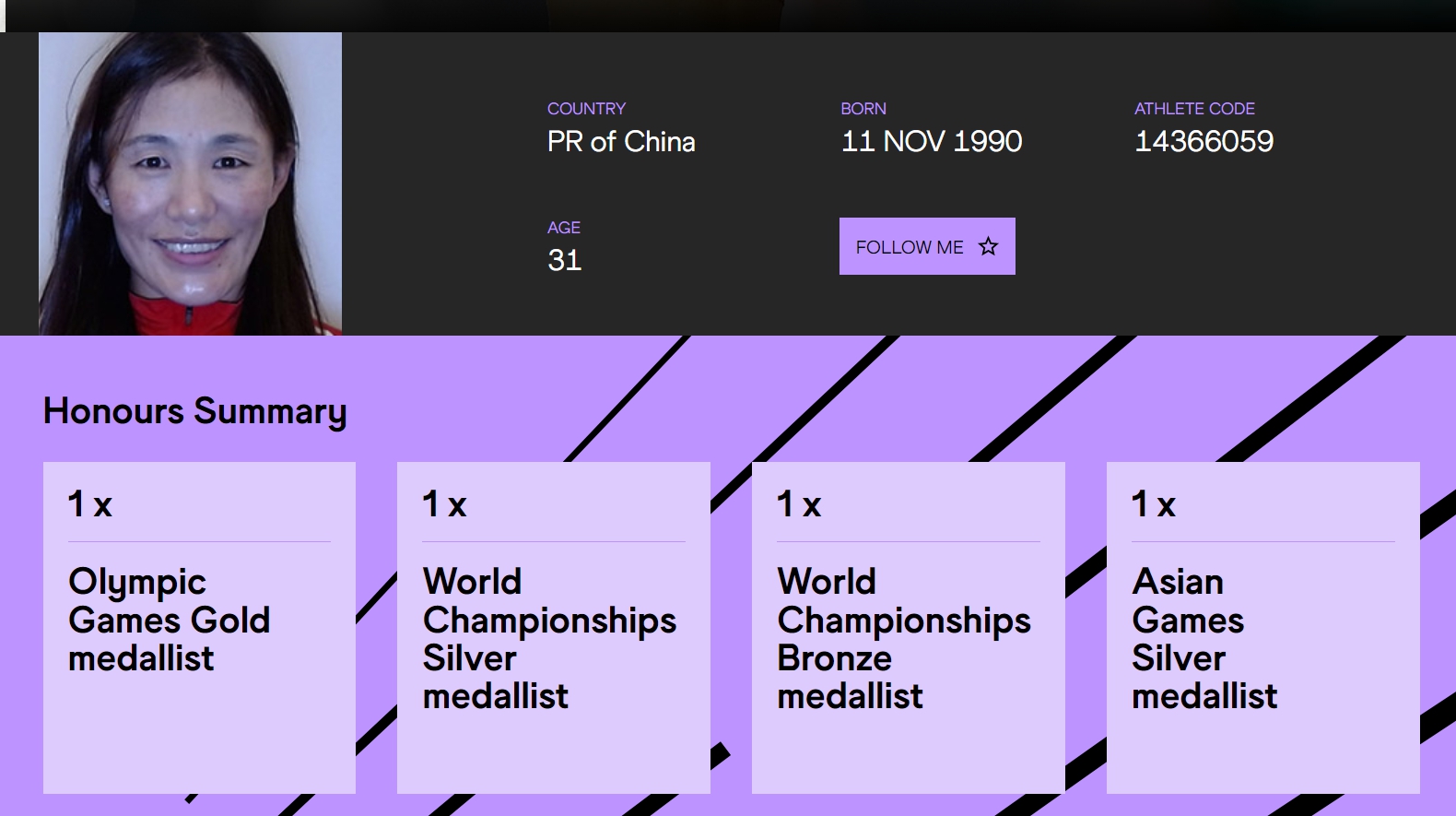
Task: Click 1 x count on World Championships Silver card
Action: pyautogui.click(x=444, y=504)
